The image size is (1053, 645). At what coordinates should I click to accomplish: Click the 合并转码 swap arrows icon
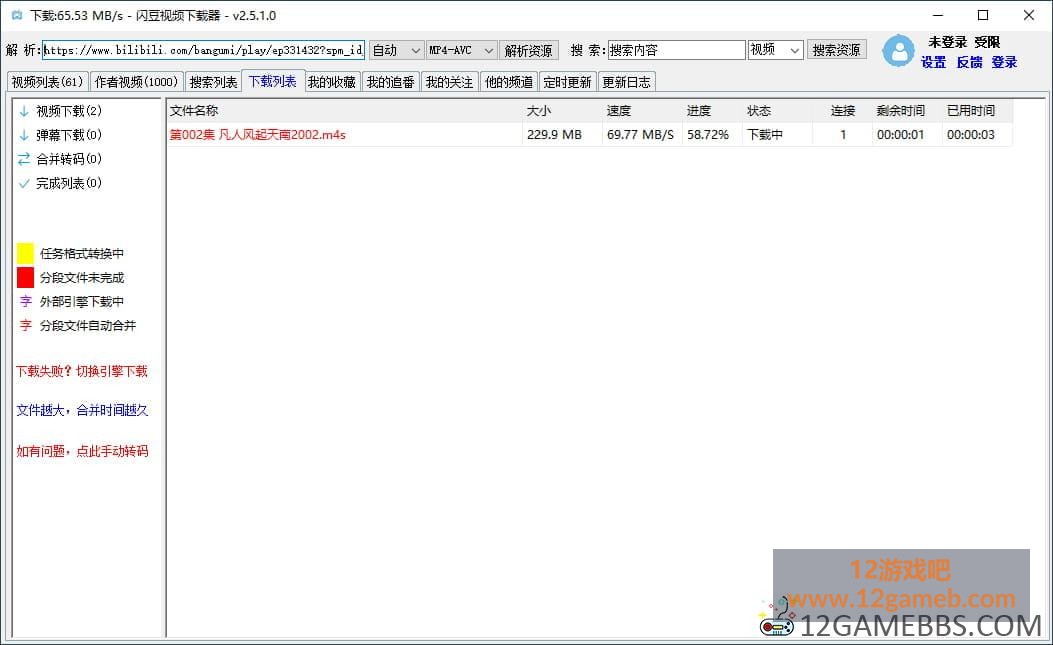pos(24,159)
